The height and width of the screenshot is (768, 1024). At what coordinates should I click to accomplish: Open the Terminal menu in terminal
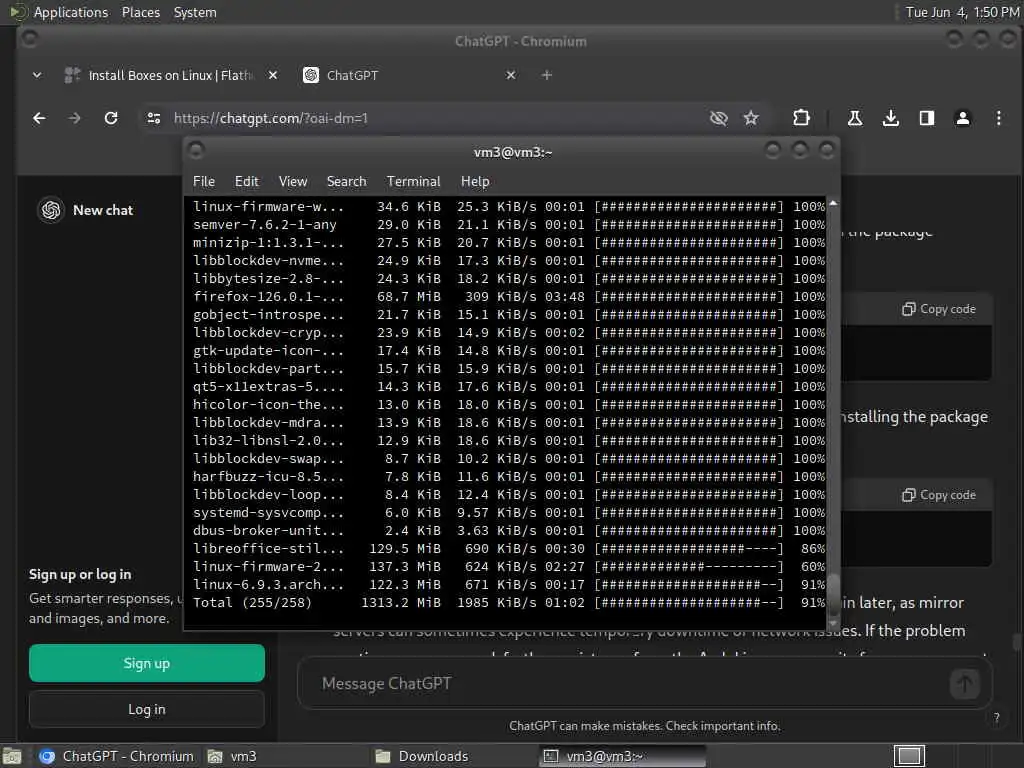tap(413, 182)
